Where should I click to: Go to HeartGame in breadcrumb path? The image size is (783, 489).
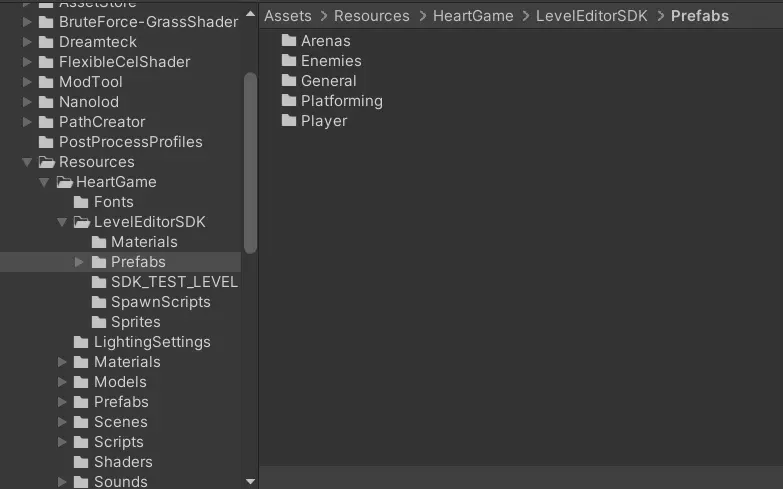[473, 16]
